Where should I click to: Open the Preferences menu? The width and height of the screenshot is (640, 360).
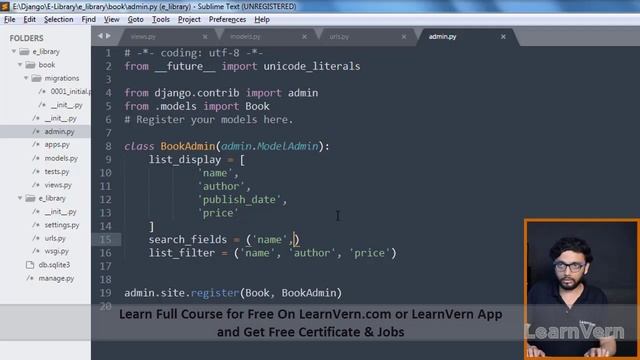[x=227, y=20]
